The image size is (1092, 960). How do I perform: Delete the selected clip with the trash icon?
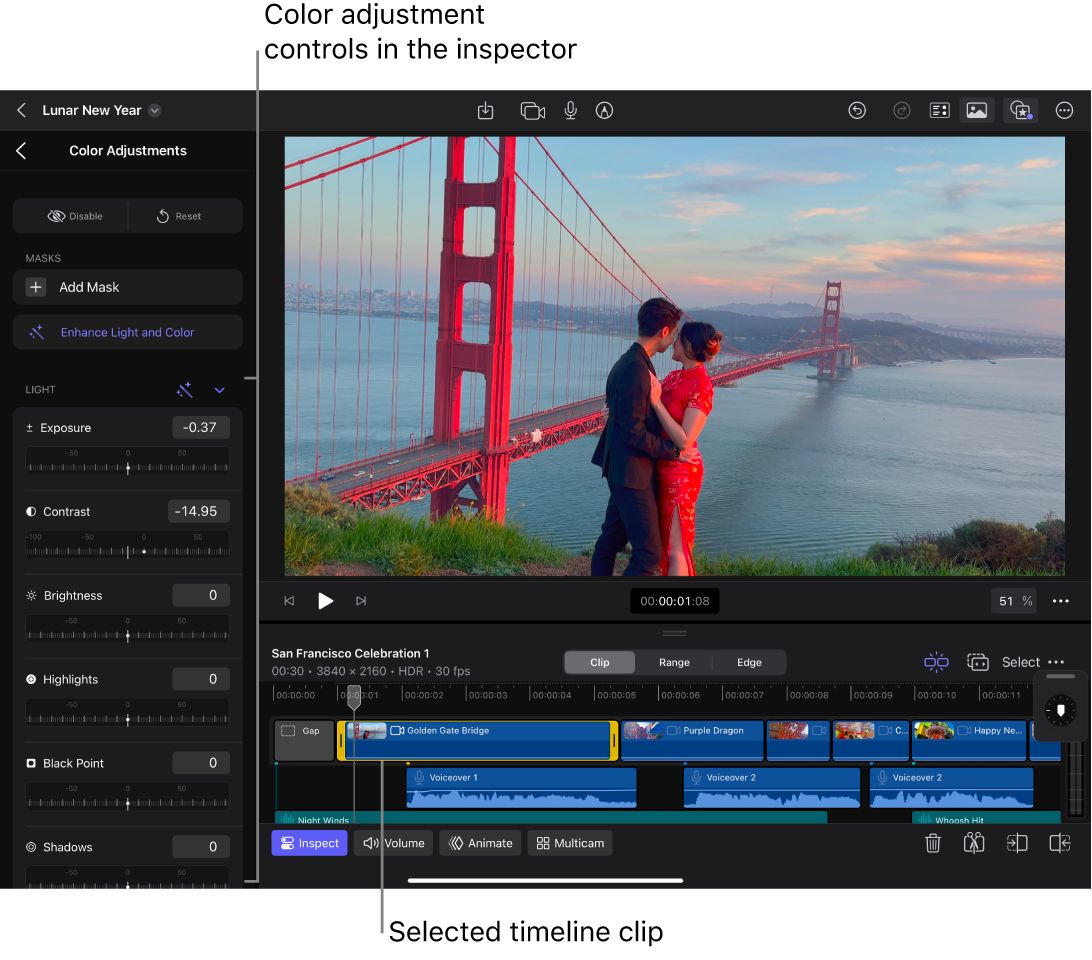pyautogui.click(x=933, y=843)
